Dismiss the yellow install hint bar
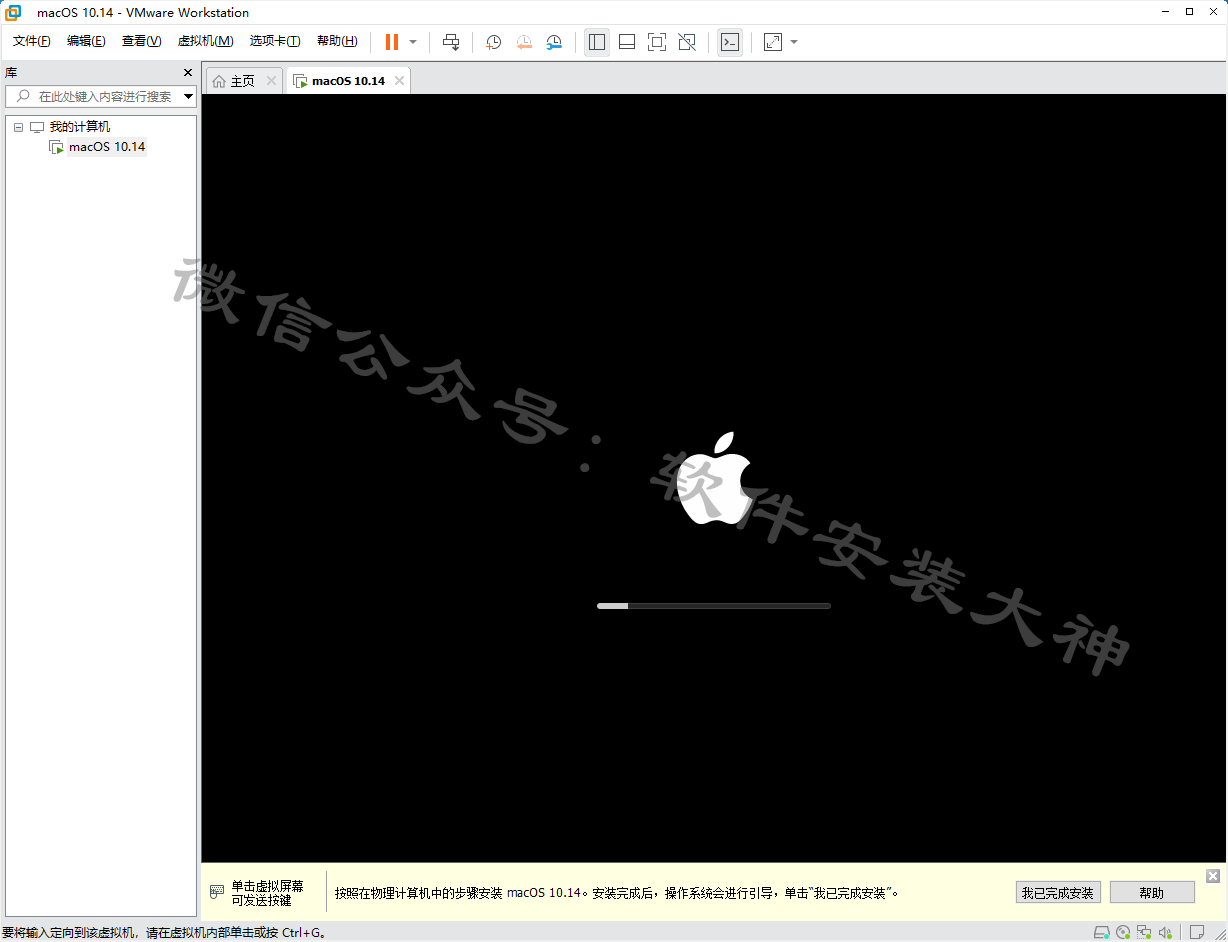 tap(1213, 876)
